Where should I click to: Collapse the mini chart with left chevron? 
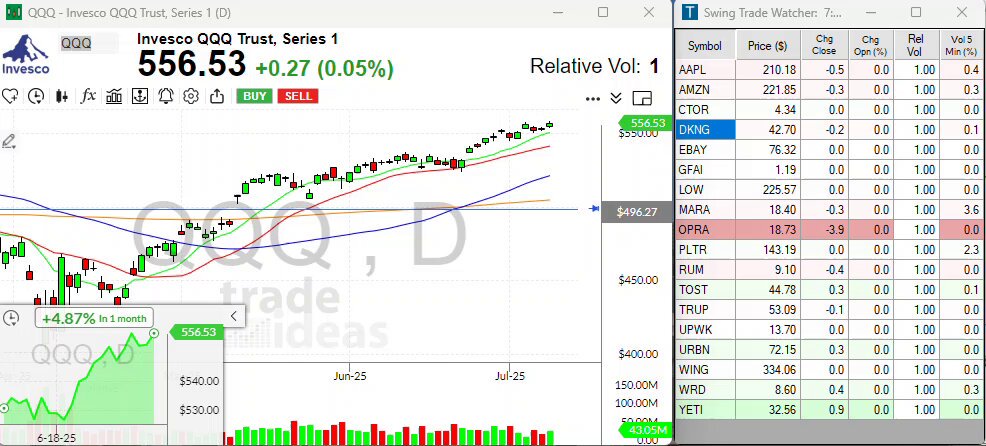pos(234,316)
